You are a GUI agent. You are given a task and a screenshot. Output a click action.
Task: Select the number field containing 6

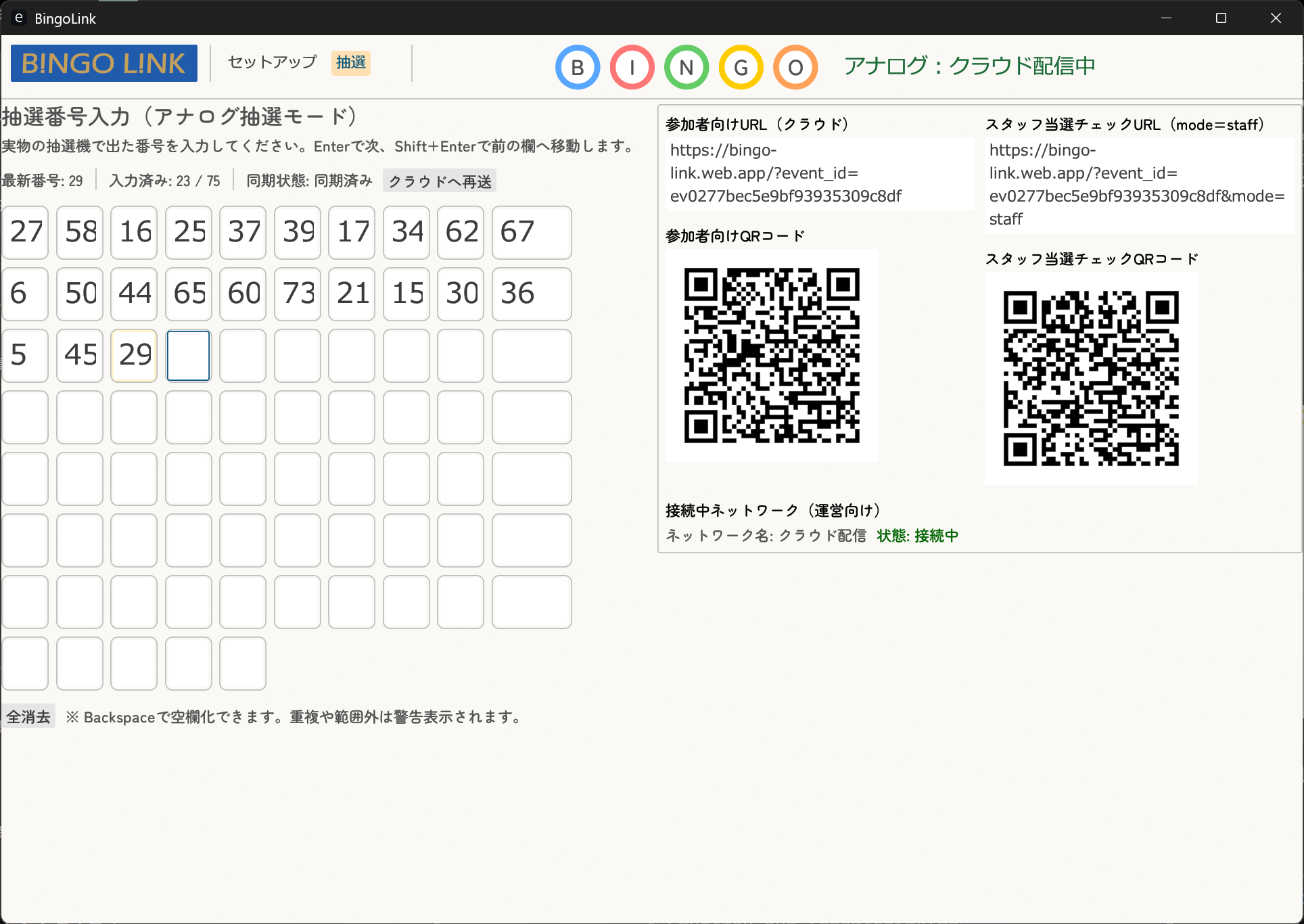click(26, 294)
